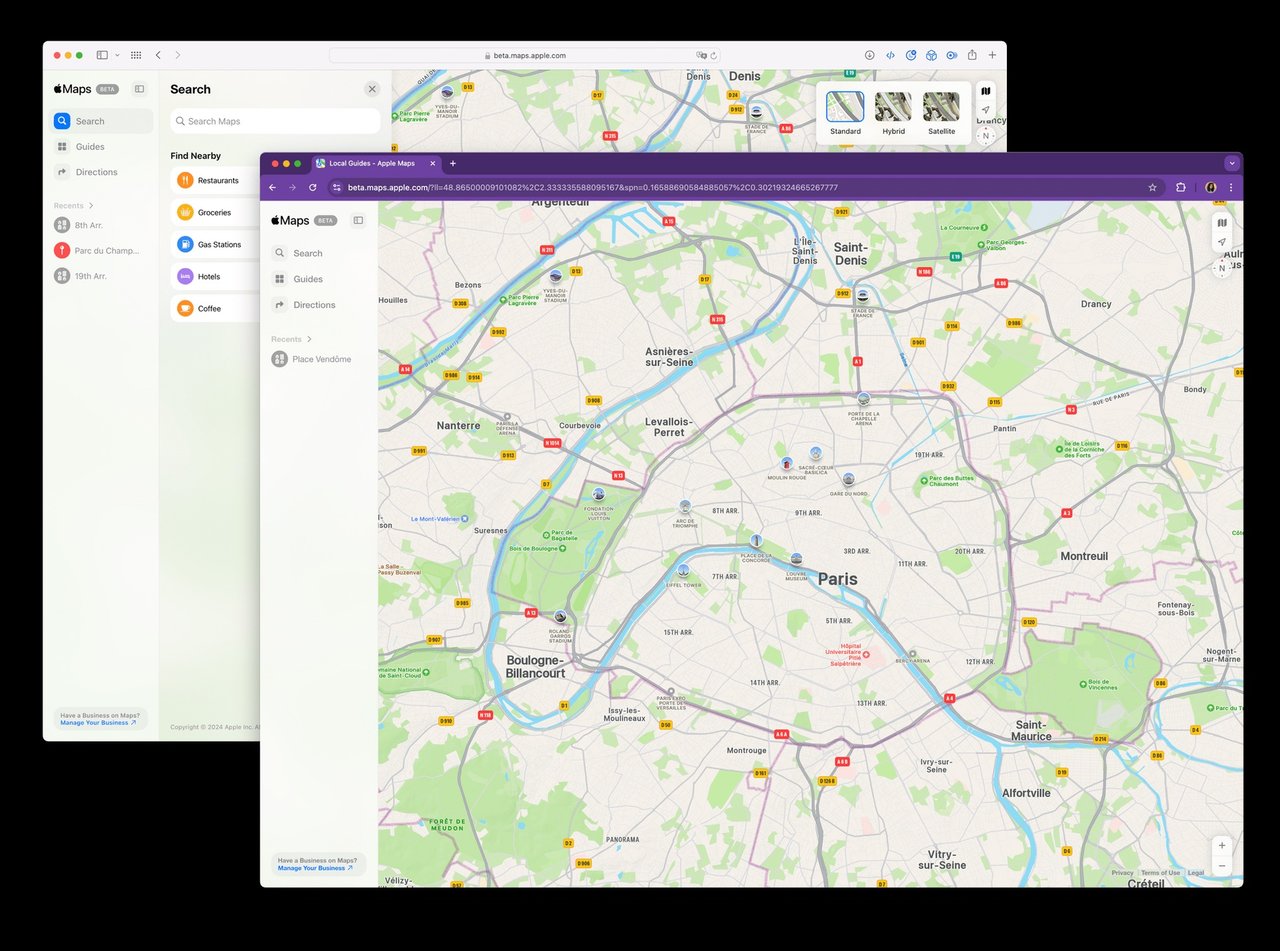Screen dimensions: 1280x951
Task: Open Chrome tab search dropdown
Action: [1231, 163]
